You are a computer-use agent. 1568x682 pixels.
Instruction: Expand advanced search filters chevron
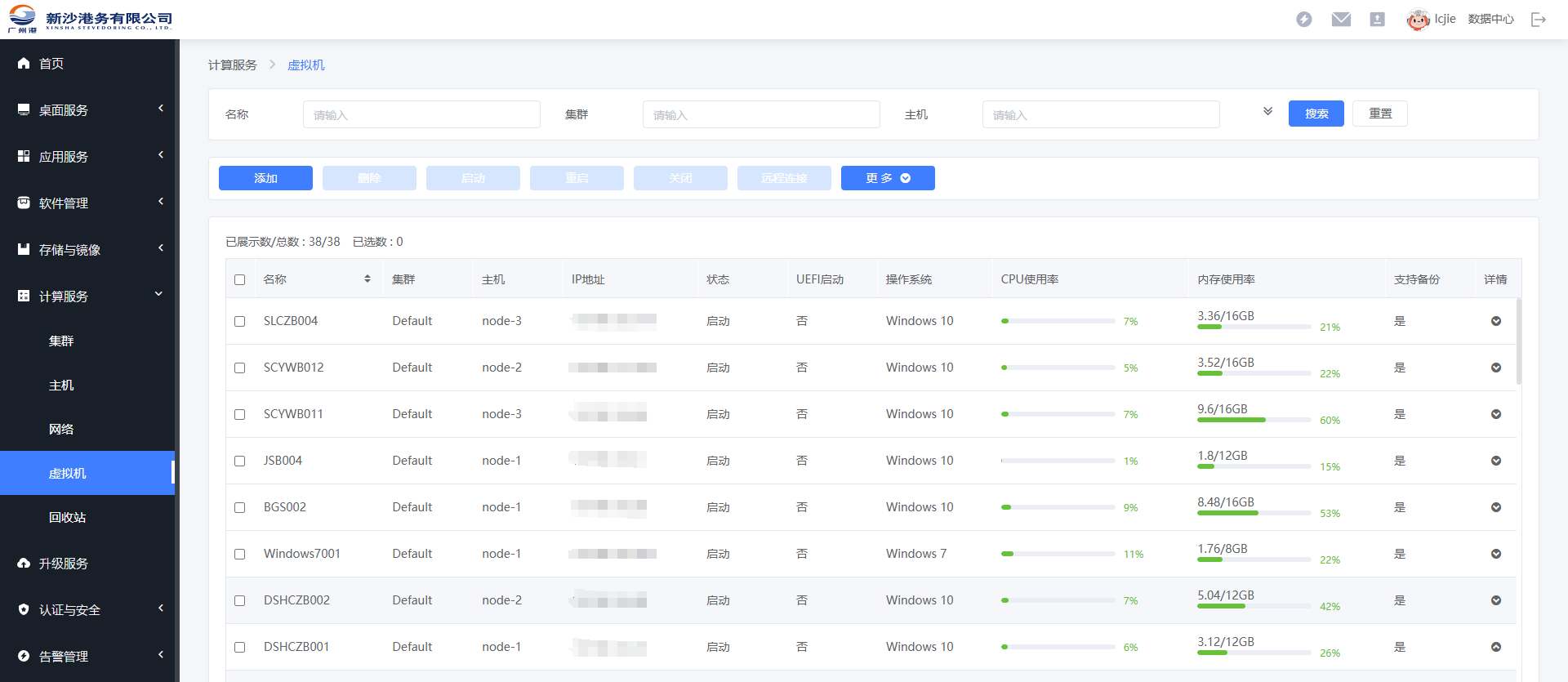[x=1267, y=111]
